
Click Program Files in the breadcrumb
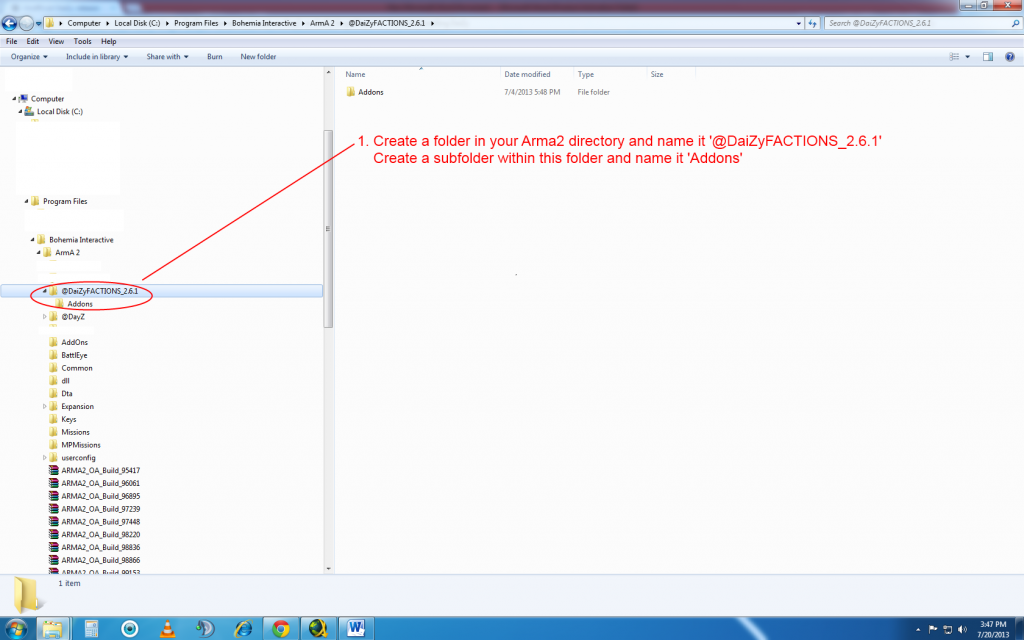[196, 23]
